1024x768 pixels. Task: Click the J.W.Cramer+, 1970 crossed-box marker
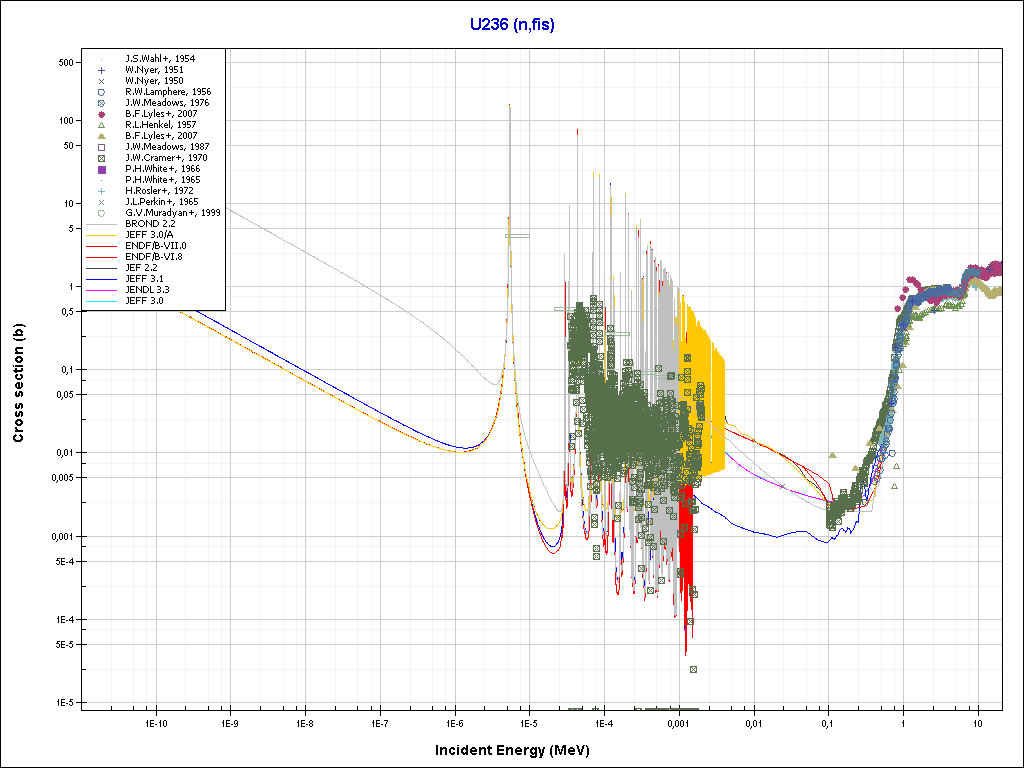(101, 158)
